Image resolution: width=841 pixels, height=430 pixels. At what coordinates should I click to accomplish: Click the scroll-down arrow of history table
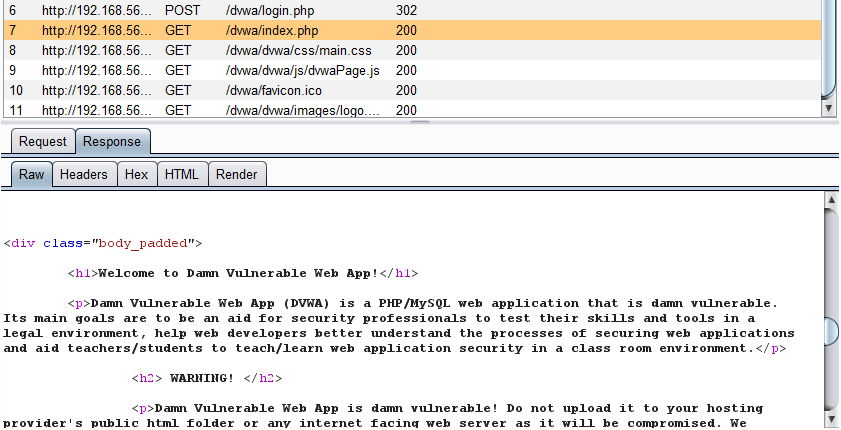click(x=829, y=108)
